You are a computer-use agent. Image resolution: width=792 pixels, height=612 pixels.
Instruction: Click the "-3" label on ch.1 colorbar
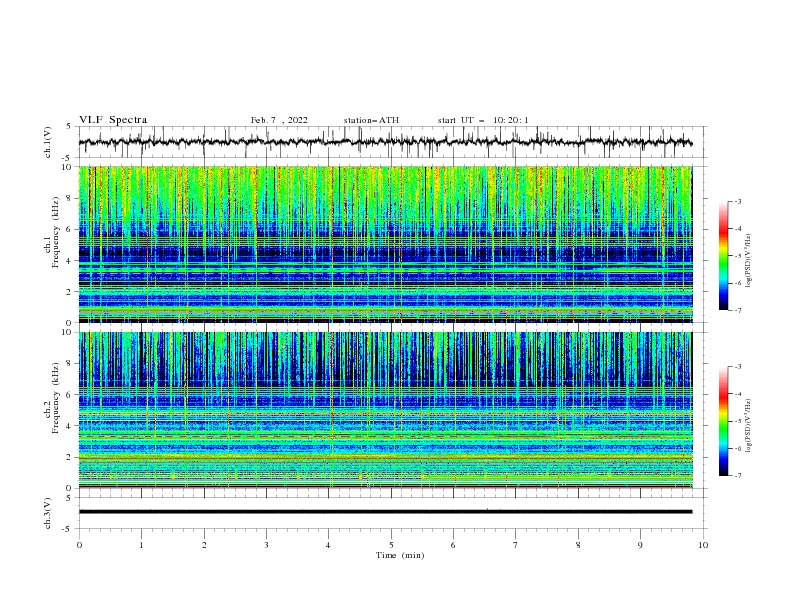pos(738,201)
